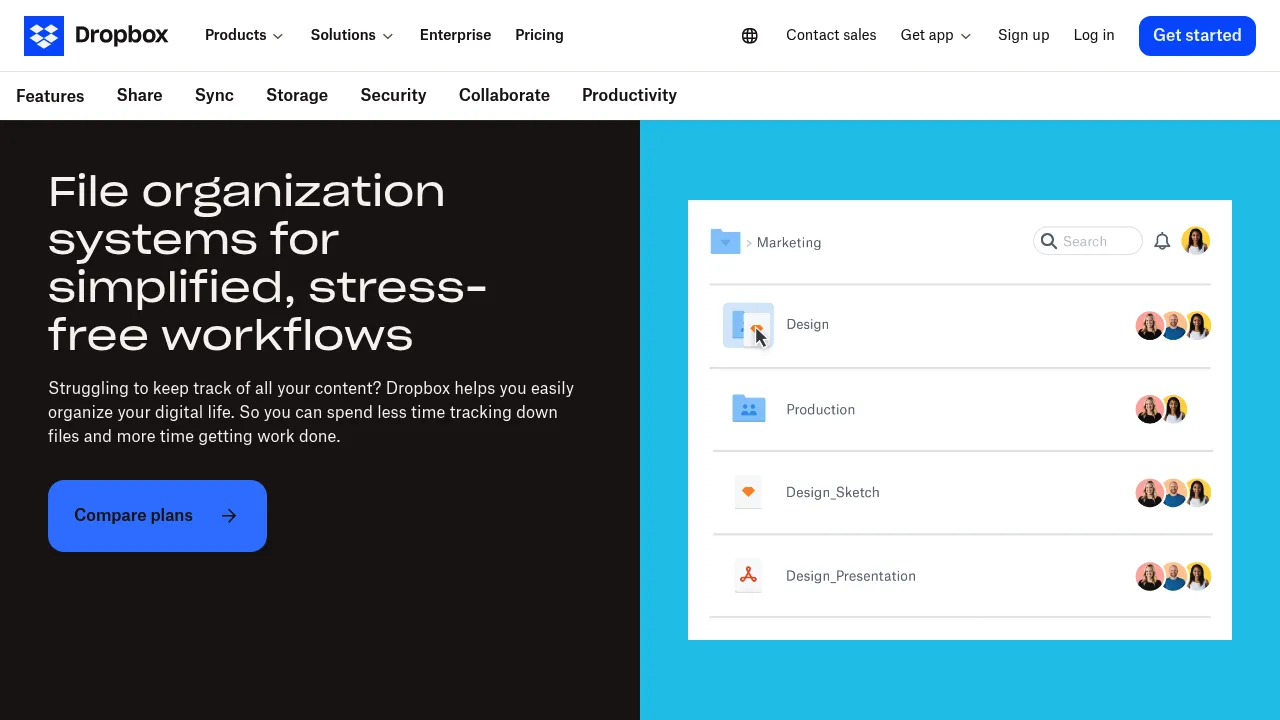Click the Design folder icon
This screenshot has height=720, width=1280.
click(748, 325)
